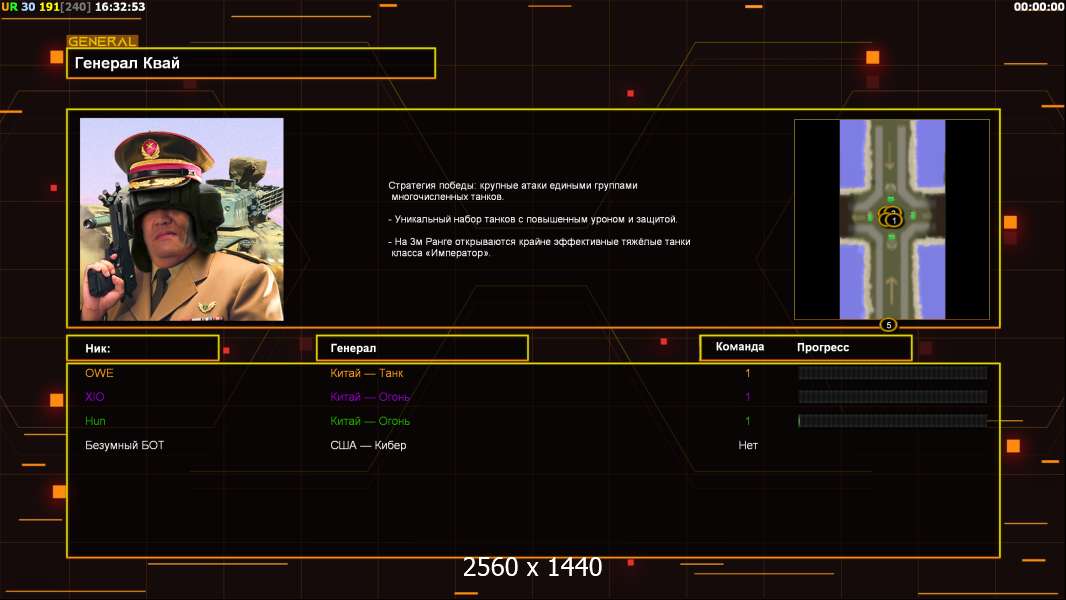1066x600 pixels.
Task: Select player OWE in the list
Action: click(99, 373)
